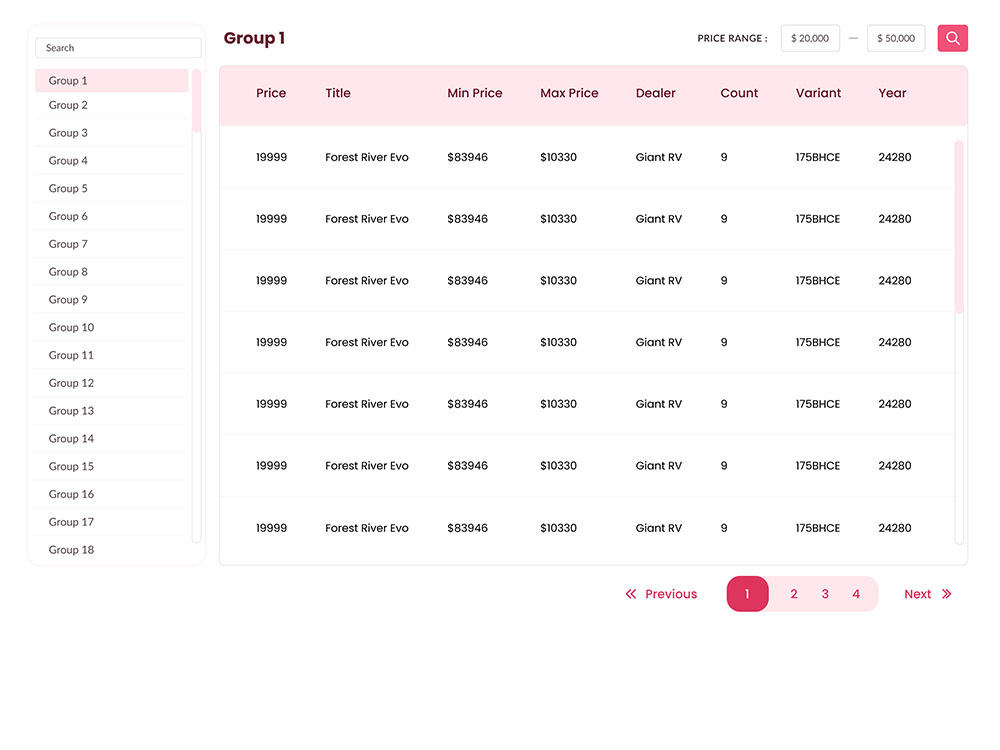Click the Year column header
The width and height of the screenshot is (1000, 750).
pos(892,93)
